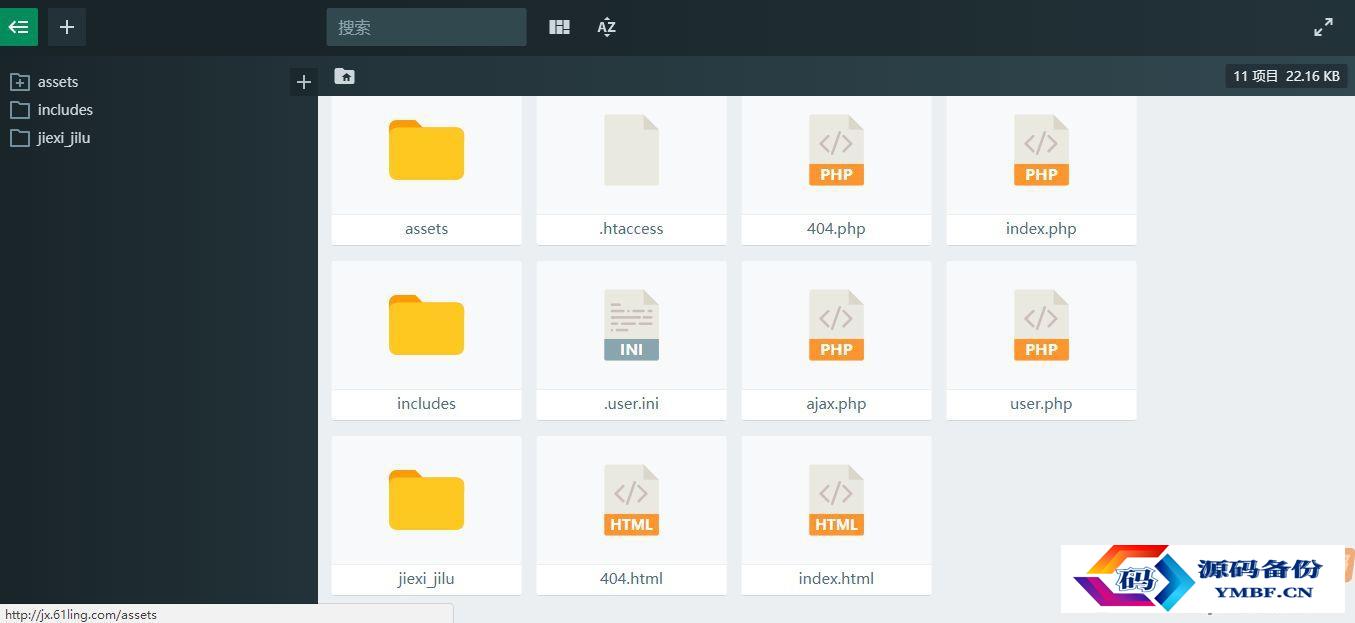Viewport: 1355px width, 623px height.
Task: Select the .user.ini file icon
Action: (631, 325)
